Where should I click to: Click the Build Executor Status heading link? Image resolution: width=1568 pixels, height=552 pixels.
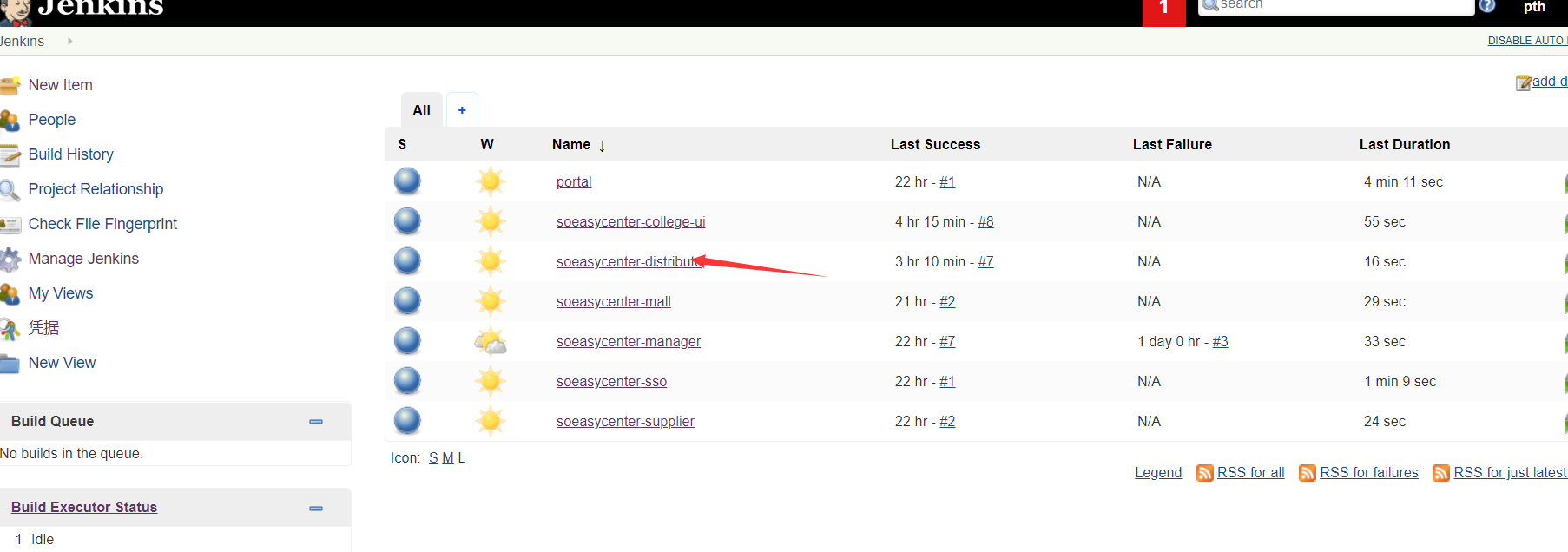pyautogui.click(x=84, y=507)
